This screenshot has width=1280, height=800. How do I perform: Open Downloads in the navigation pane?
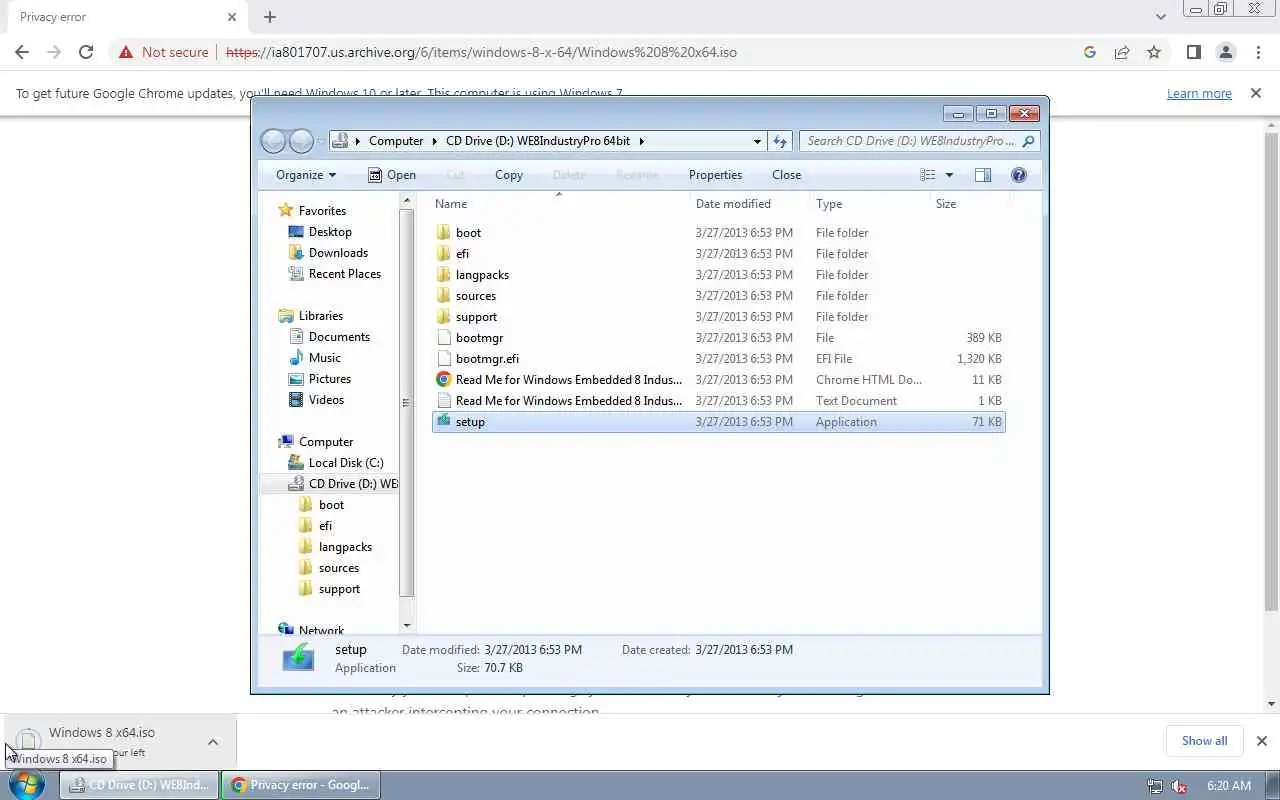click(x=338, y=253)
